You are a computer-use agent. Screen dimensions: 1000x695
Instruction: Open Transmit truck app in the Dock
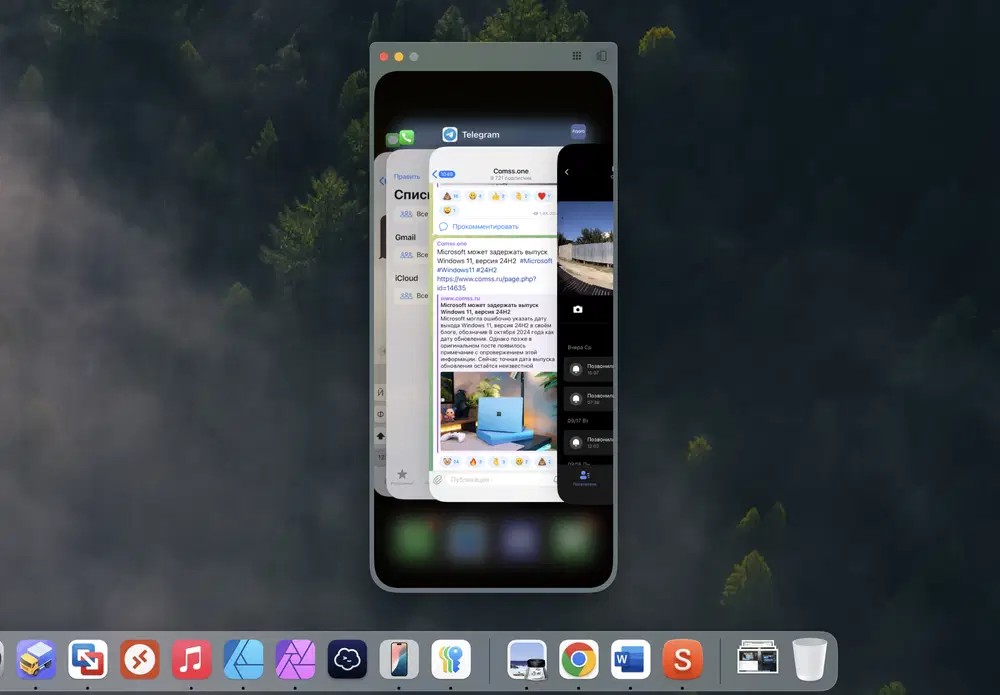pos(36,659)
